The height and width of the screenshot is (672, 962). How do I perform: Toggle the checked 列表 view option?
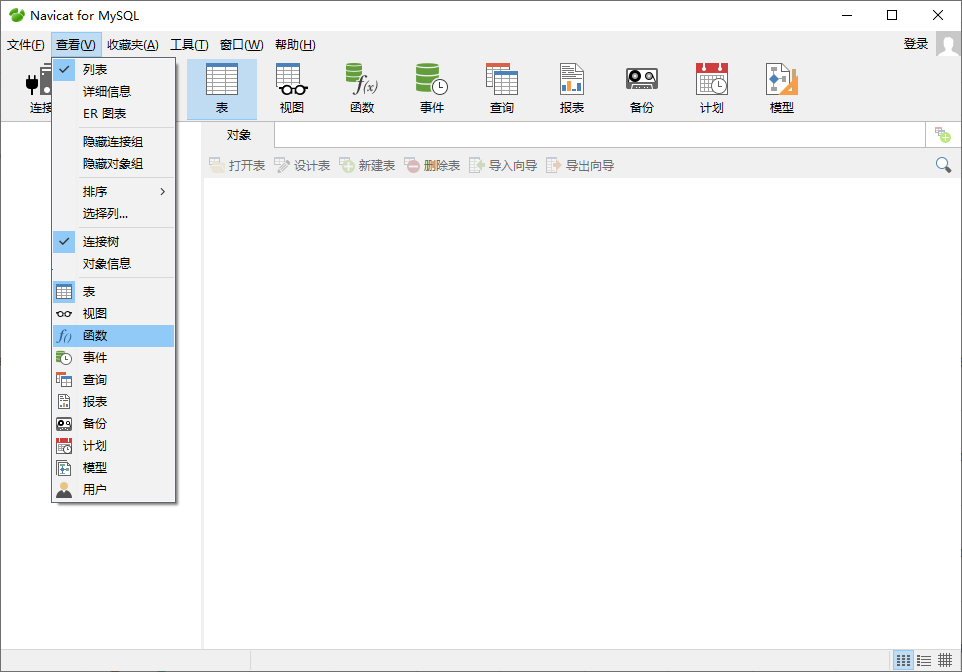point(114,70)
